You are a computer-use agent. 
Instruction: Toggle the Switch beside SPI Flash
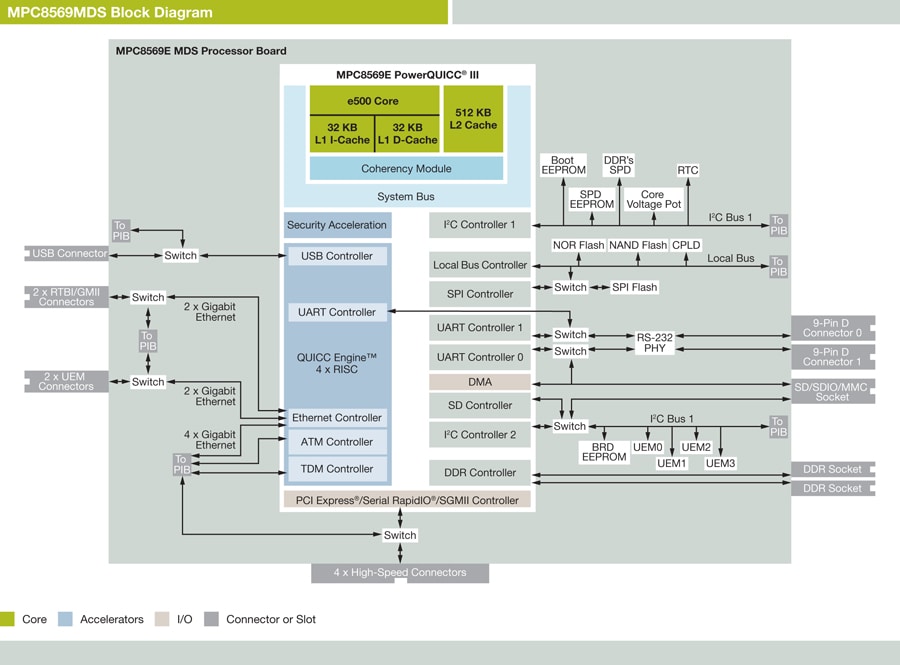pos(569,287)
